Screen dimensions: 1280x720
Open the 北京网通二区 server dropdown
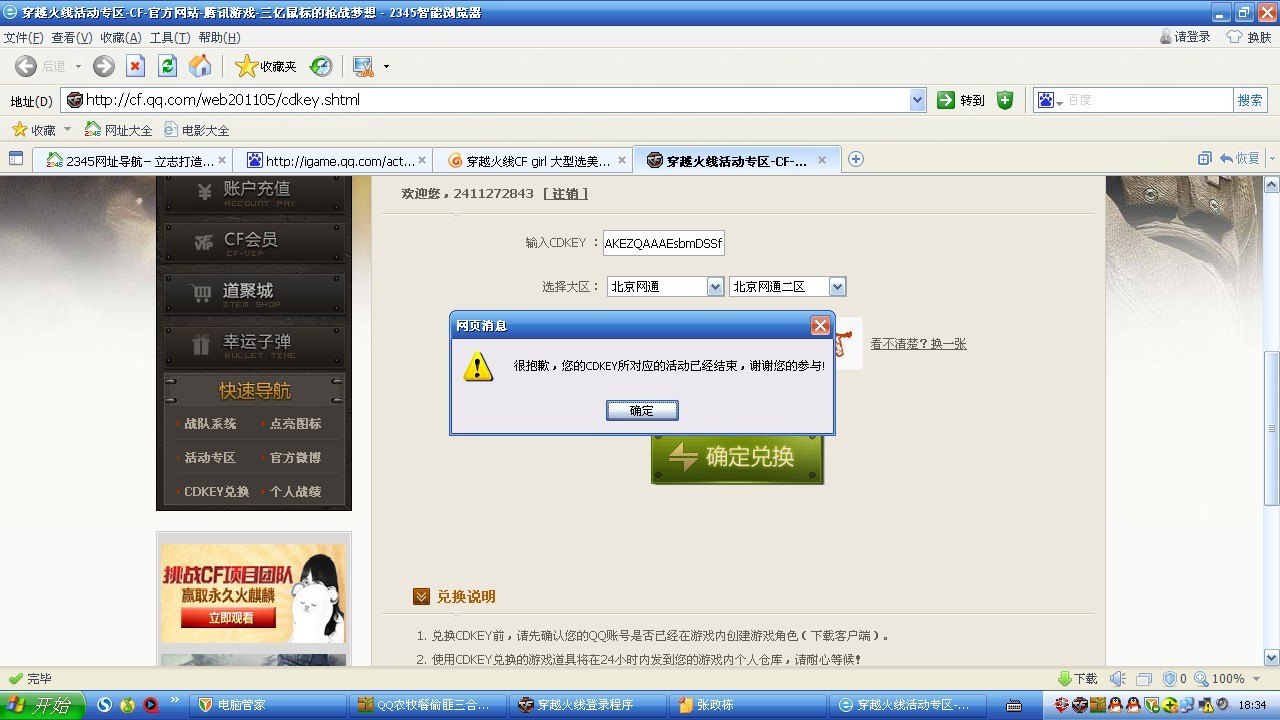788,286
